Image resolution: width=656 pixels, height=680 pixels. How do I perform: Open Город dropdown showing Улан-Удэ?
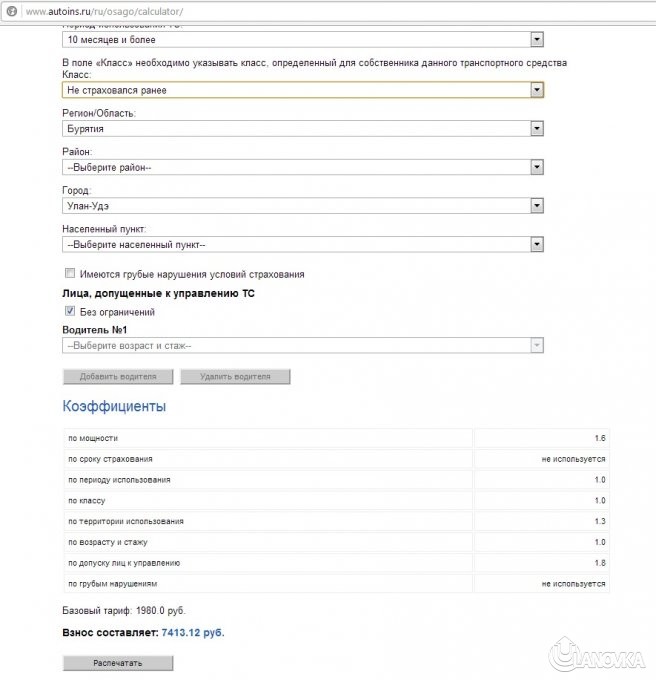pos(537,206)
